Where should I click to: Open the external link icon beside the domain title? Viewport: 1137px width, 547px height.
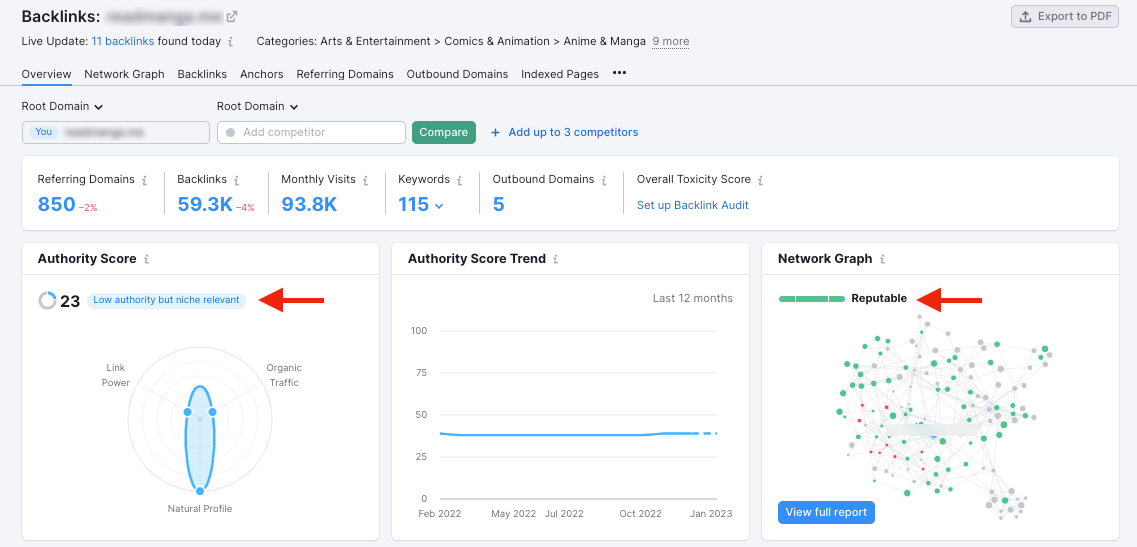click(232, 17)
